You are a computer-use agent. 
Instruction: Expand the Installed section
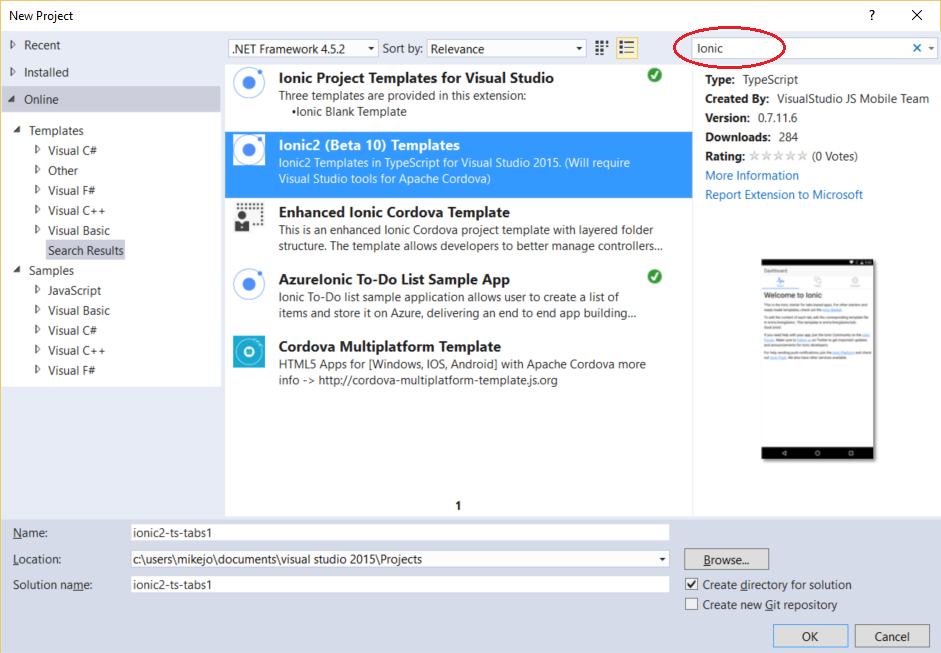pos(13,72)
